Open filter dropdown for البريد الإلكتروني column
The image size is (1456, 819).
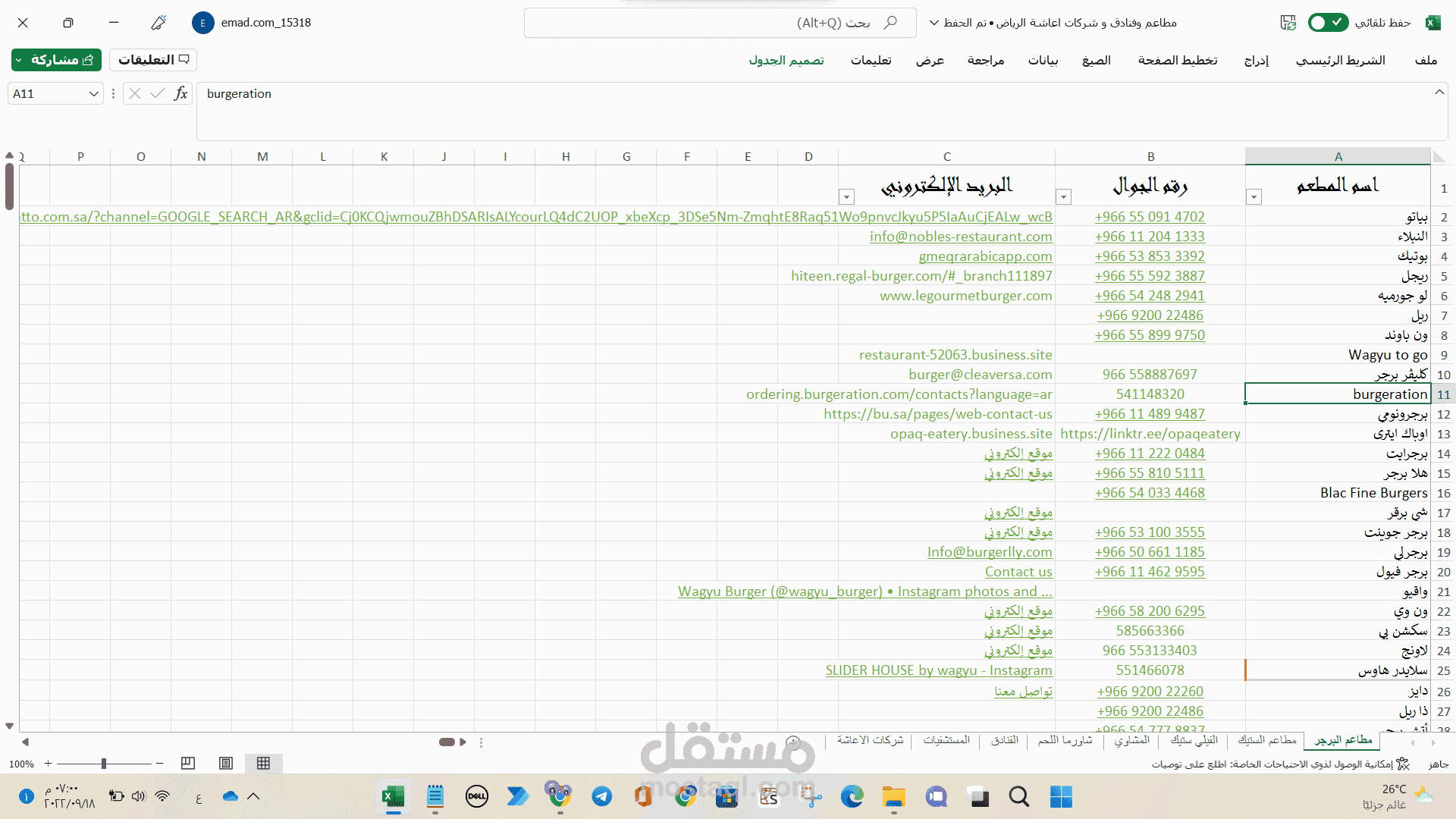847,197
